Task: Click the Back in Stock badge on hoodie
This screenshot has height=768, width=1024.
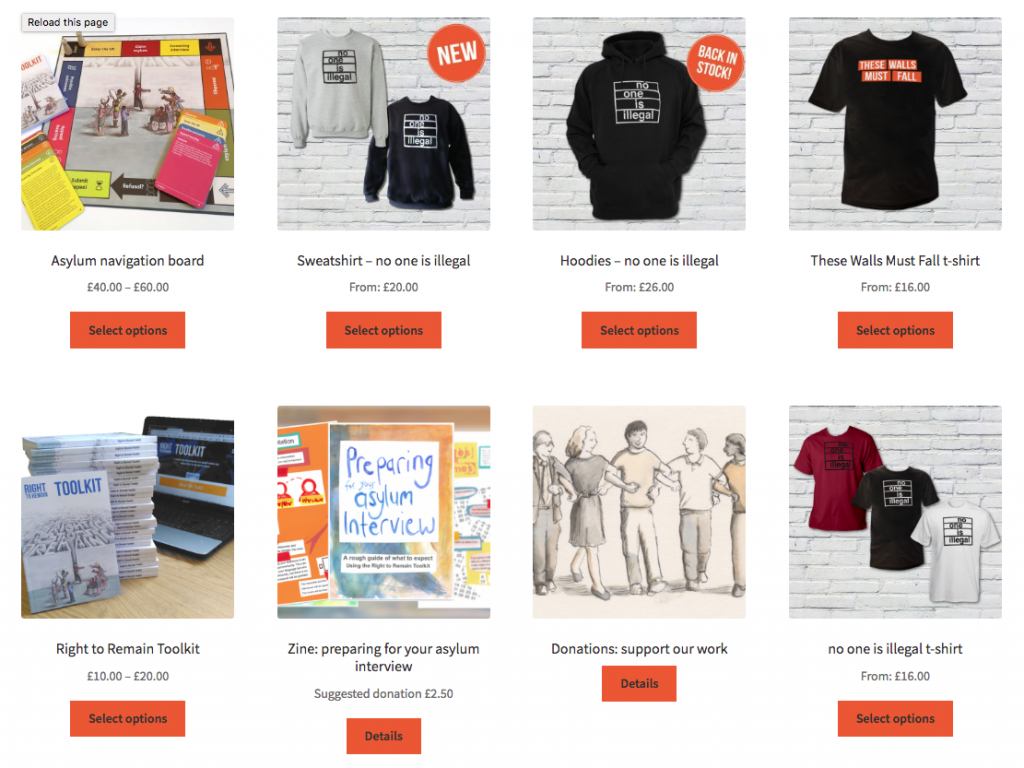Action: pyautogui.click(x=716, y=62)
